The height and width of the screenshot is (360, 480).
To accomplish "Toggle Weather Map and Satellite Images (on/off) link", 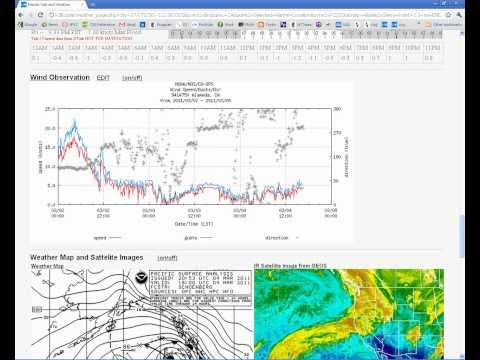I will [167, 258].
